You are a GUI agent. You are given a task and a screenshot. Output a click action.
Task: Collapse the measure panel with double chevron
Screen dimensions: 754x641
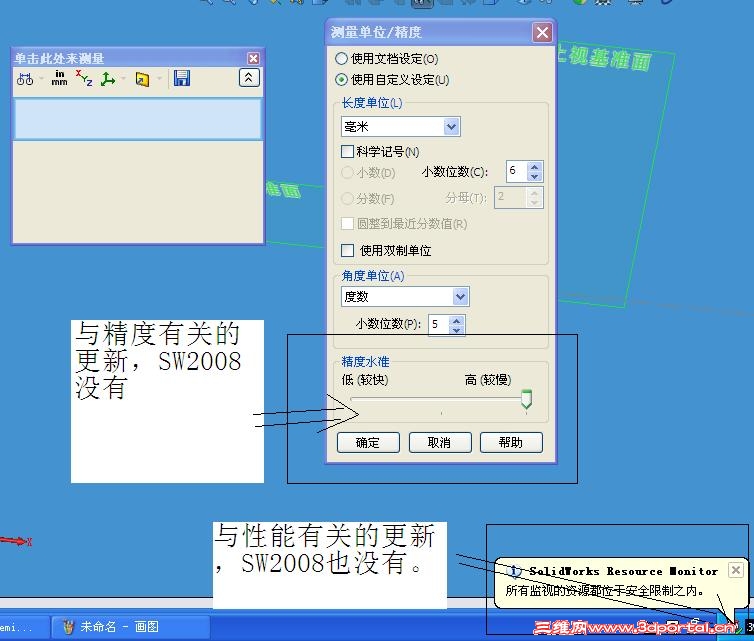click(x=249, y=77)
